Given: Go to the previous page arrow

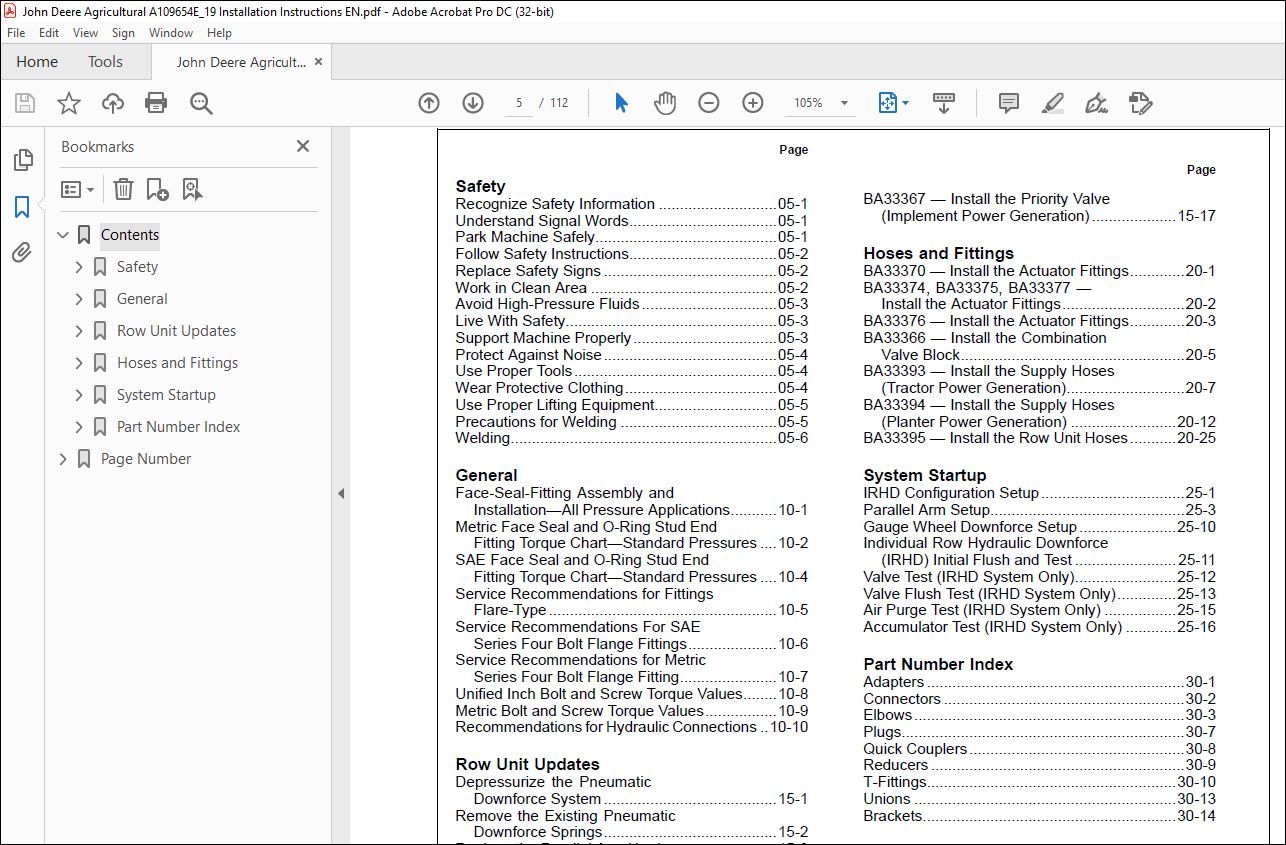Looking at the screenshot, I should [429, 103].
